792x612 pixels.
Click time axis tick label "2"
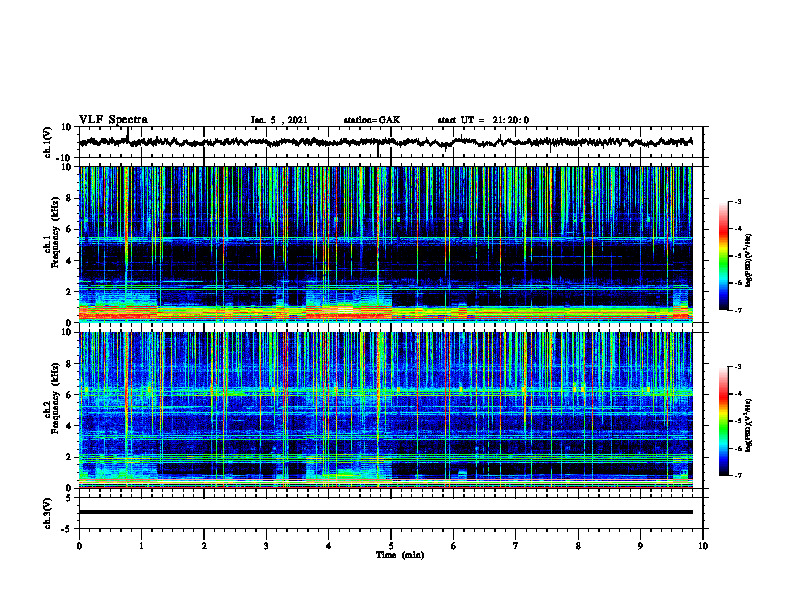click(x=204, y=546)
